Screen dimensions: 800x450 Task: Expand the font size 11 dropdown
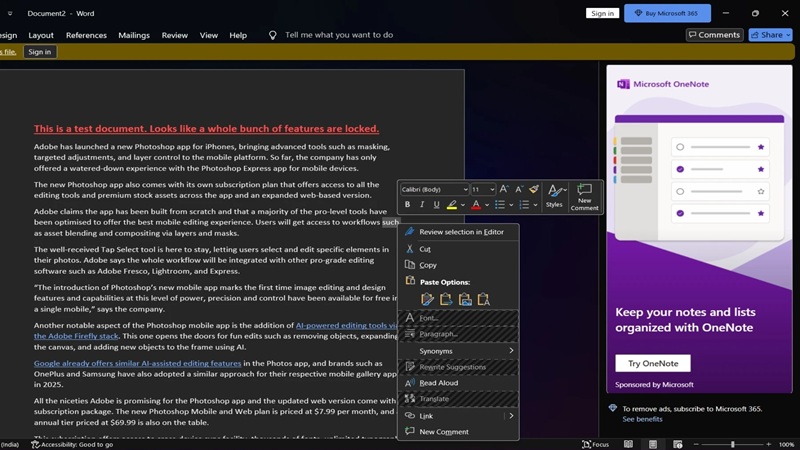click(x=483, y=189)
